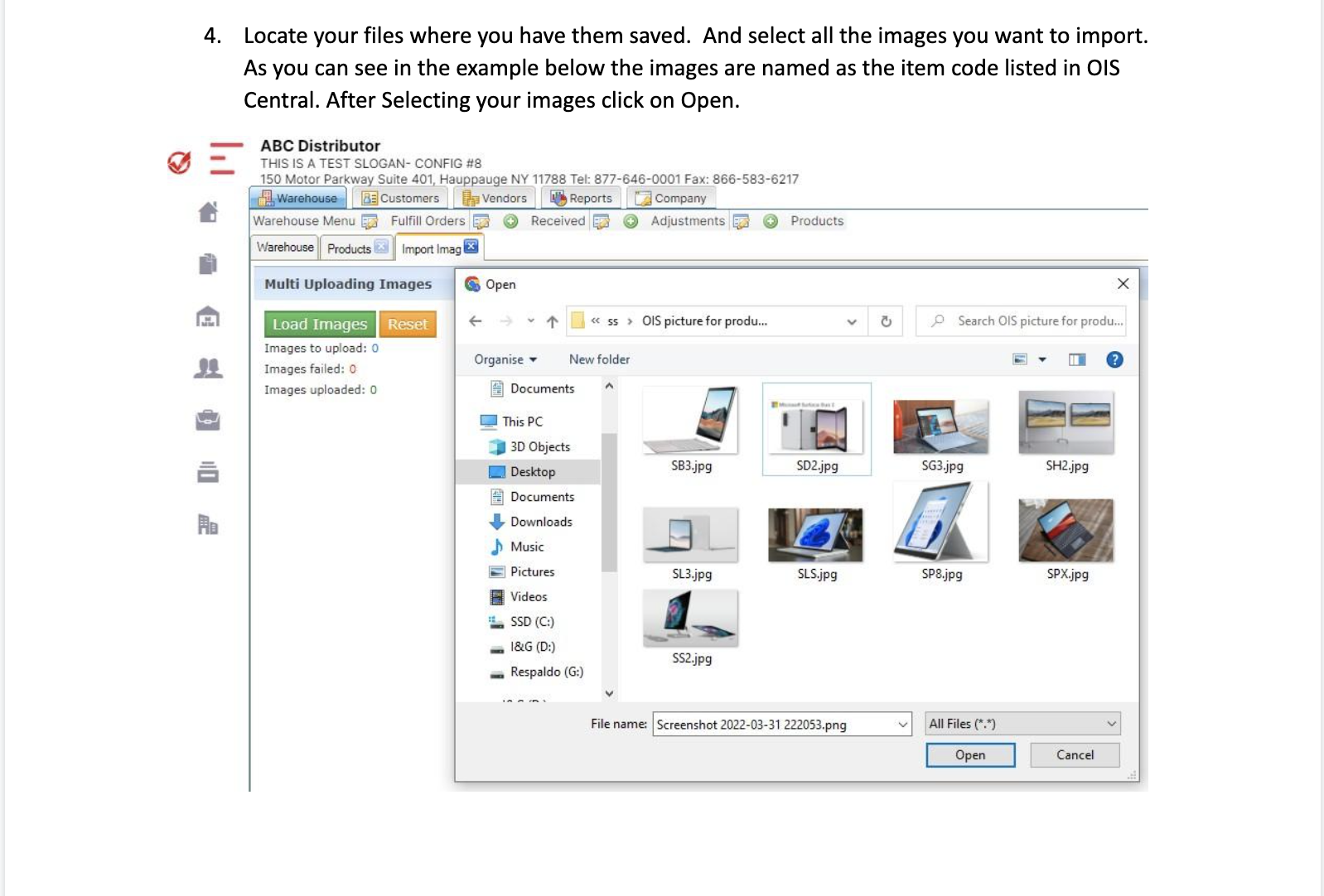Click the Adjustments edit icon
1324x896 pixels.
tap(742, 221)
